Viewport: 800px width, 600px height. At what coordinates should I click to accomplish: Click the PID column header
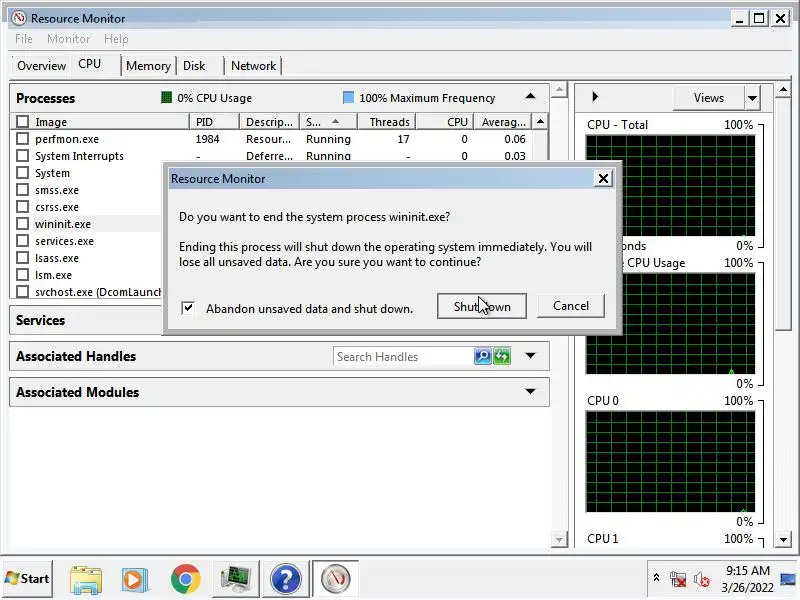(x=214, y=122)
